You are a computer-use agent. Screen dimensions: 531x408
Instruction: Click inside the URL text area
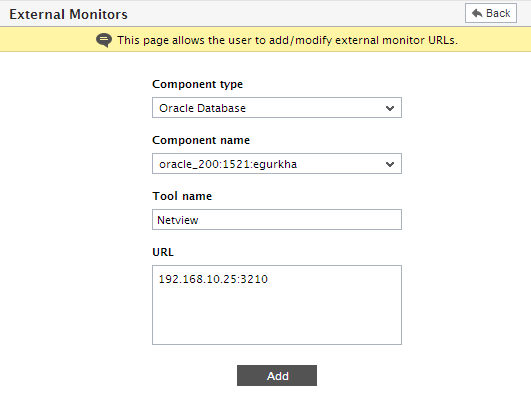(277, 305)
